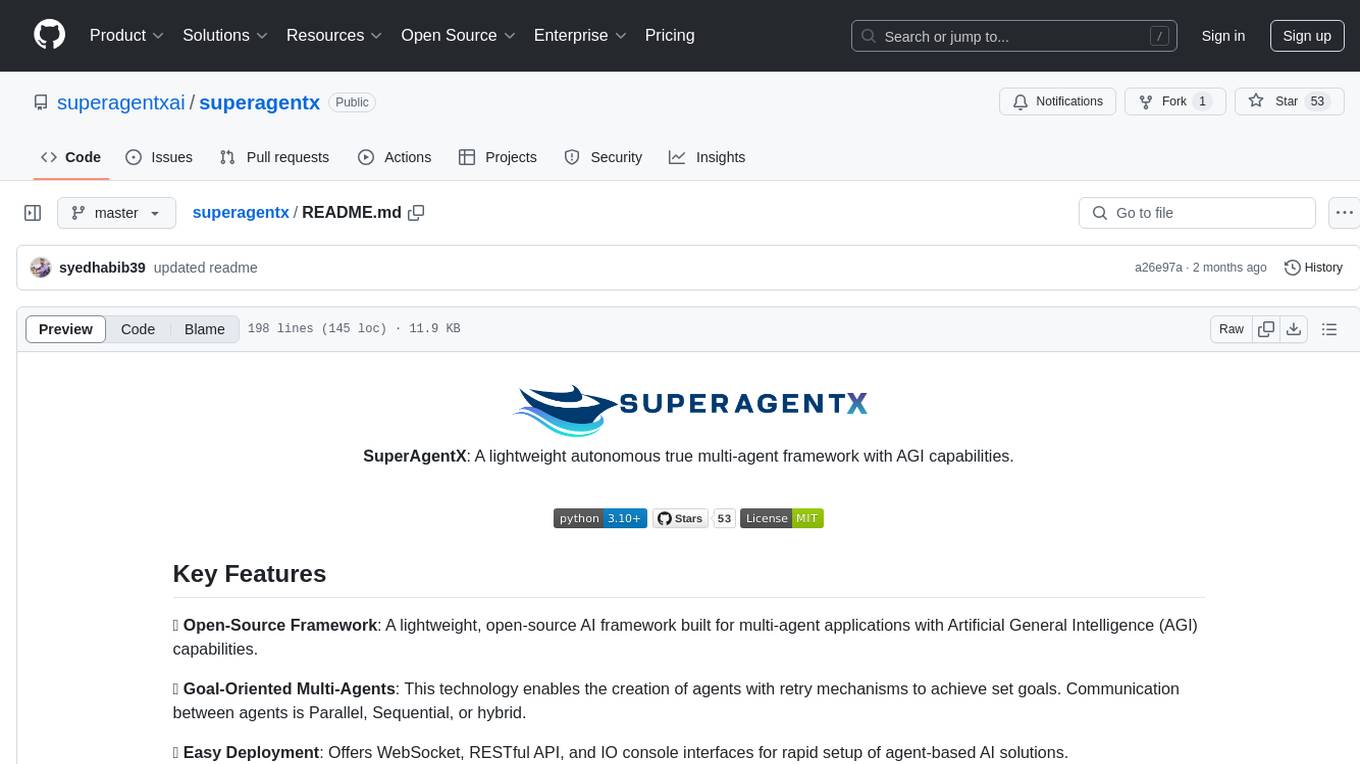Click the syedhabib39 avatar image
This screenshot has height=764, width=1360.
[x=41, y=268]
